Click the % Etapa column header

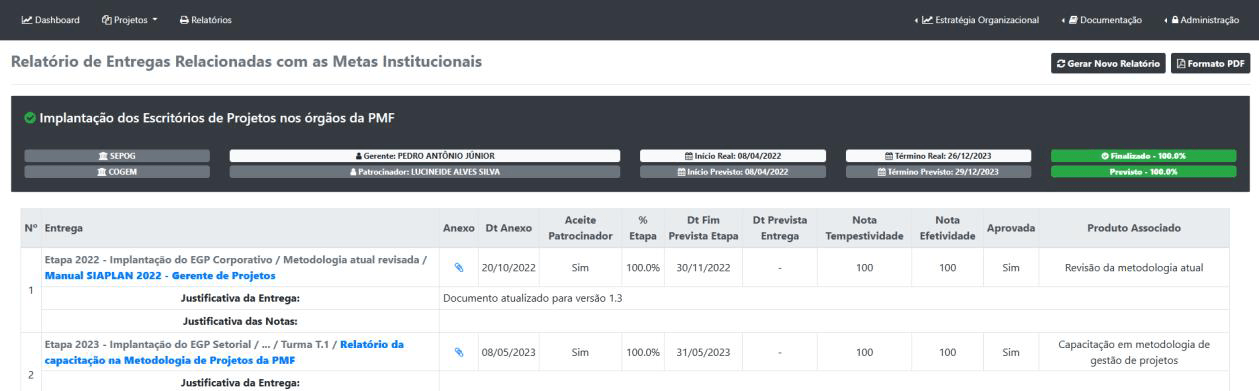pos(643,228)
